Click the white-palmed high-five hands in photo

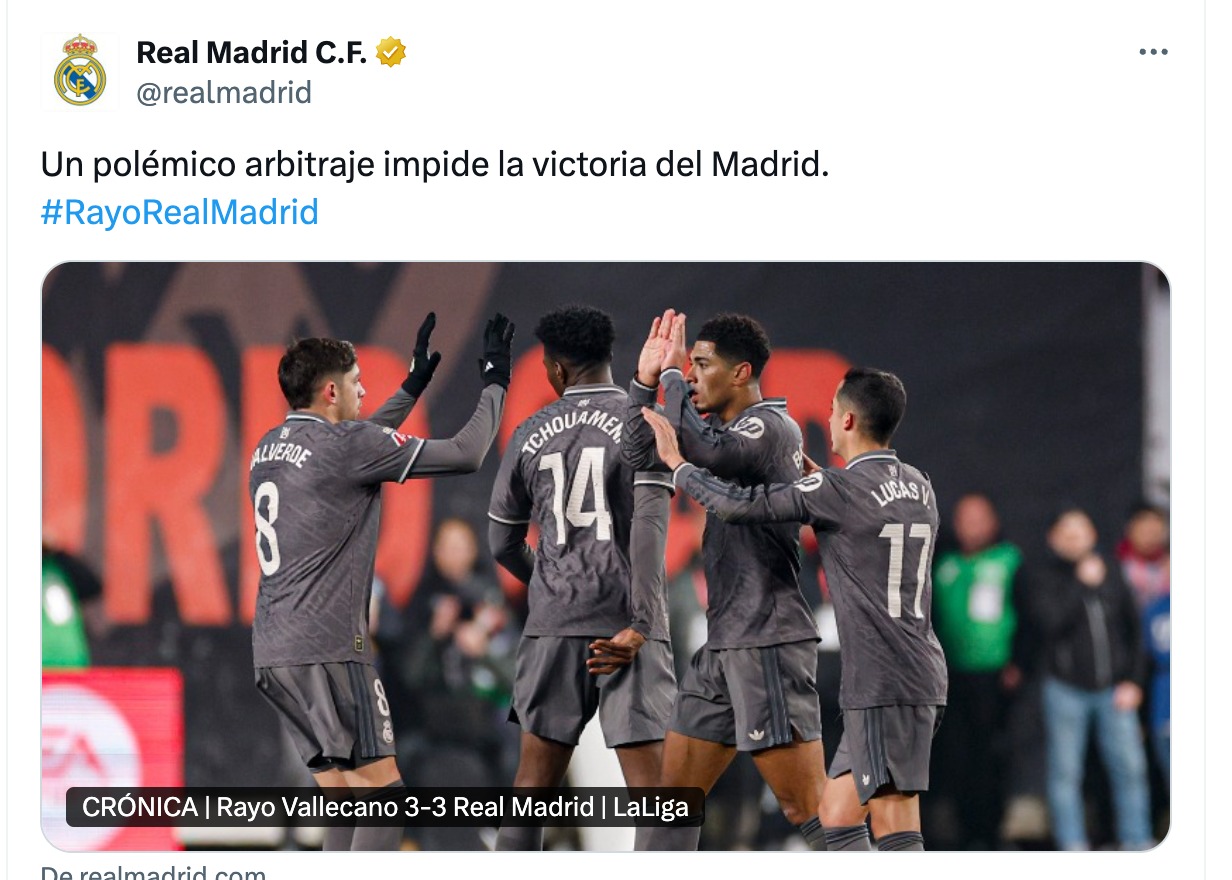point(663,345)
